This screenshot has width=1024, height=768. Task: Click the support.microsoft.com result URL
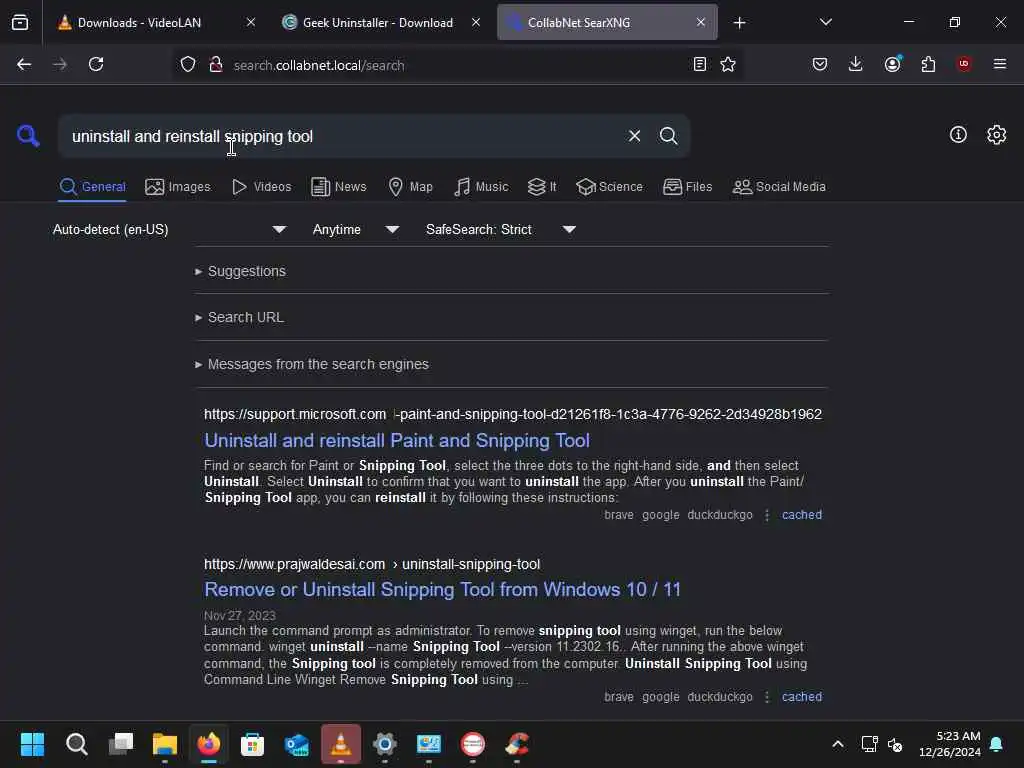513,414
